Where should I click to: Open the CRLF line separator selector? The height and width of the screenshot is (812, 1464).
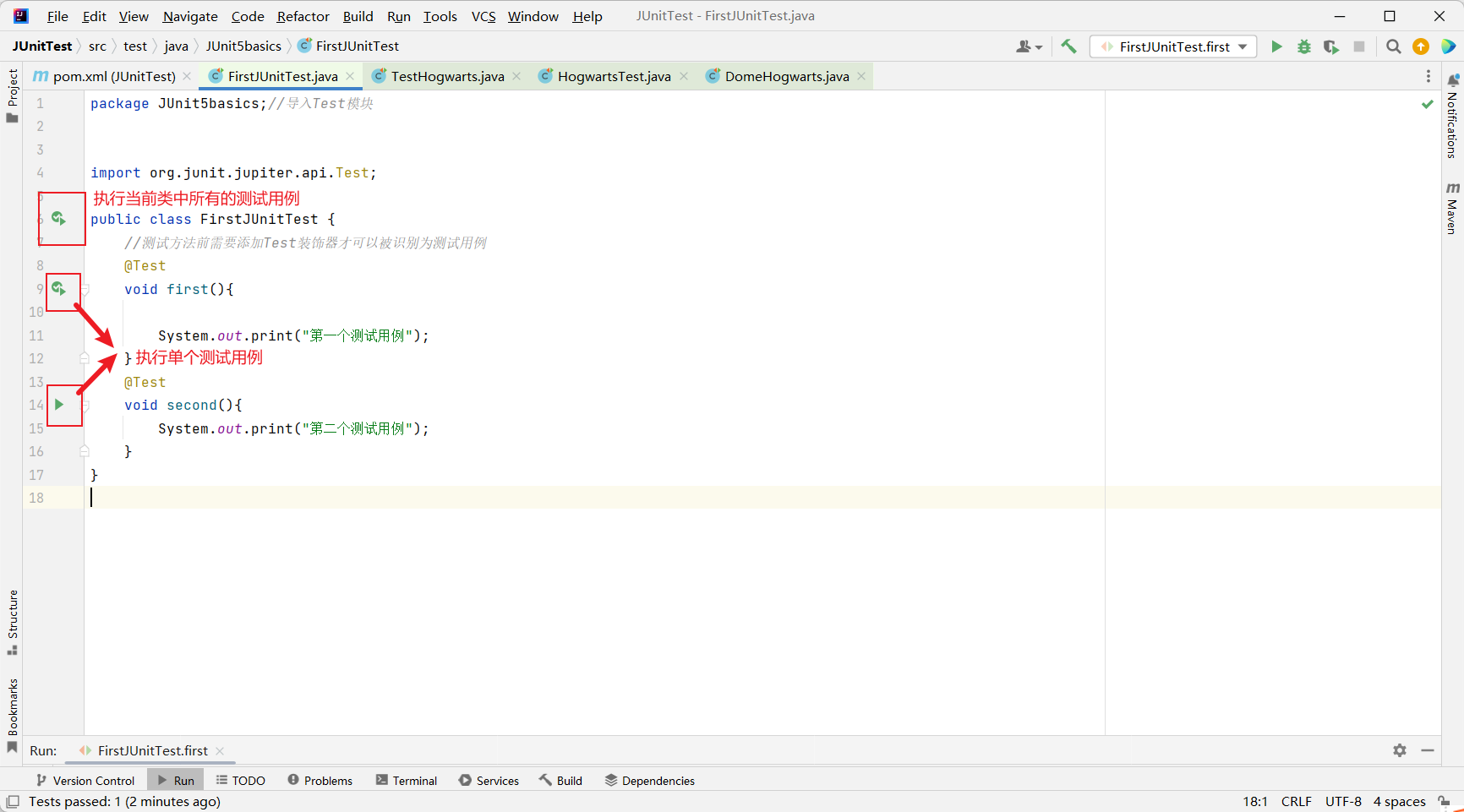coord(1296,802)
